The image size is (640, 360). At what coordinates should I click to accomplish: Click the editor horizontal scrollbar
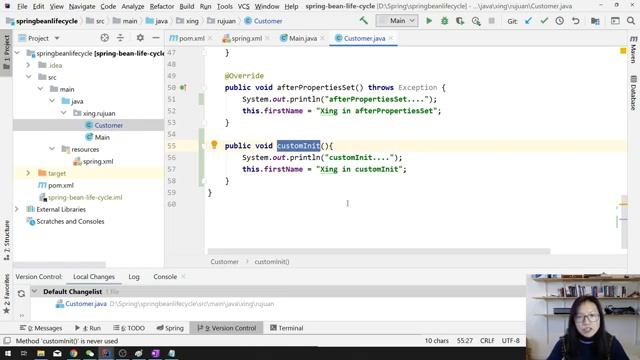click(379, 251)
